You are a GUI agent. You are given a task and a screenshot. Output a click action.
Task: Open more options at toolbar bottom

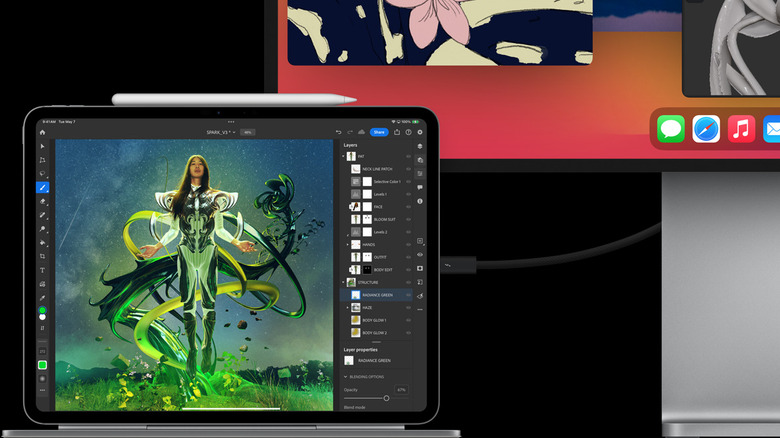click(42, 390)
